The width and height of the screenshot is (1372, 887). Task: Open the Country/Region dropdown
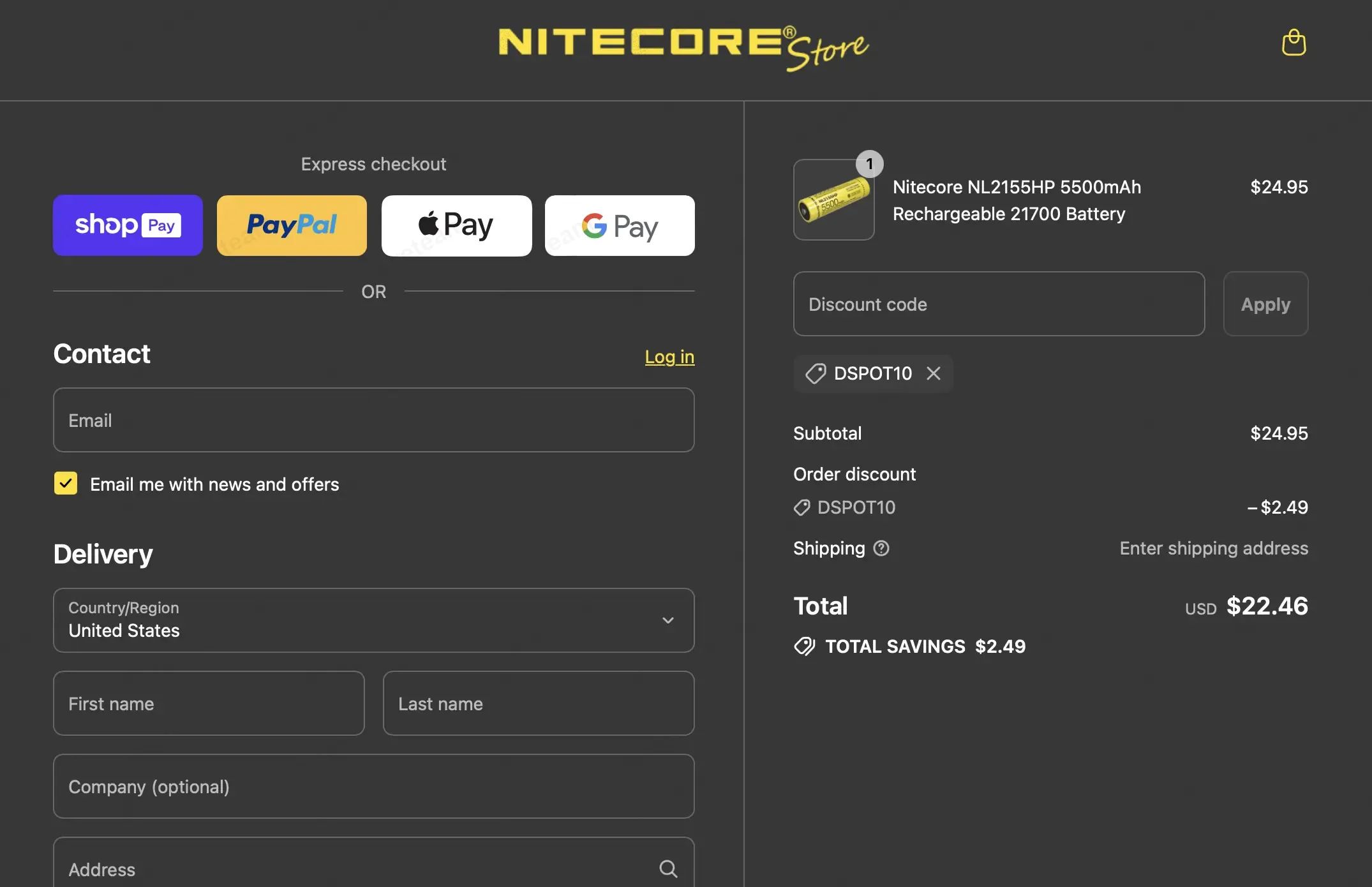pyautogui.click(x=374, y=620)
